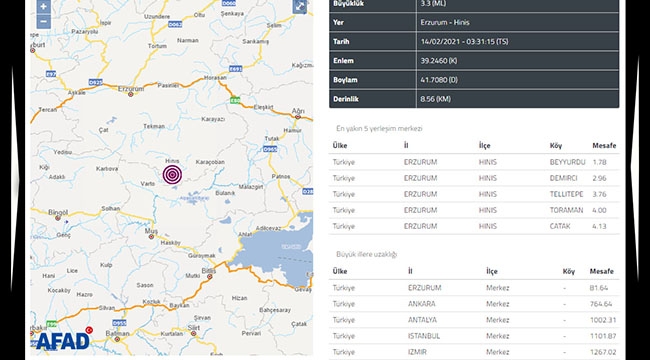The image size is (650, 360).
Task: Zoom in on the map
Action: tap(44, 6)
